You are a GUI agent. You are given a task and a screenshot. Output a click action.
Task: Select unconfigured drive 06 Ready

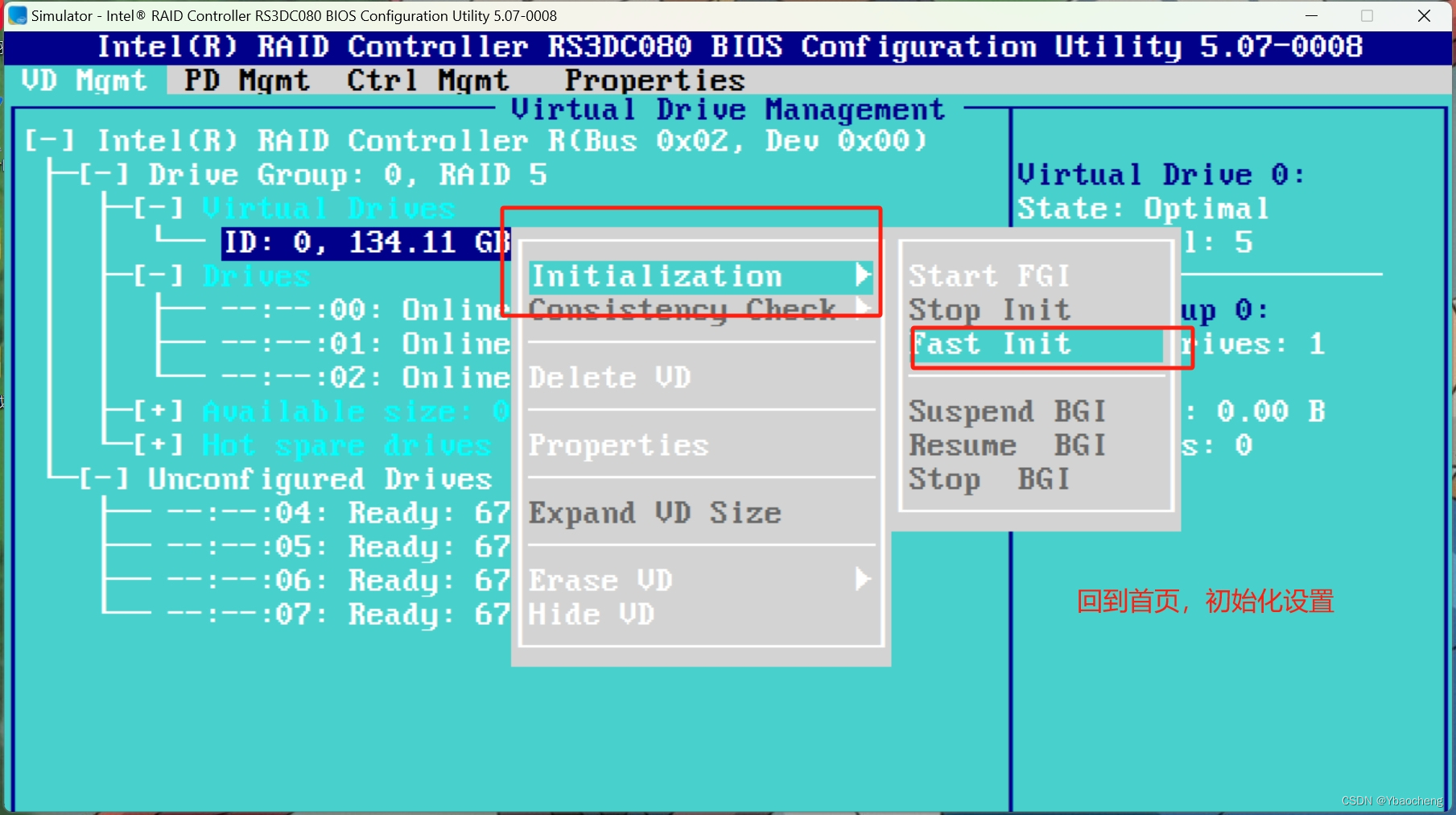[x=339, y=581]
